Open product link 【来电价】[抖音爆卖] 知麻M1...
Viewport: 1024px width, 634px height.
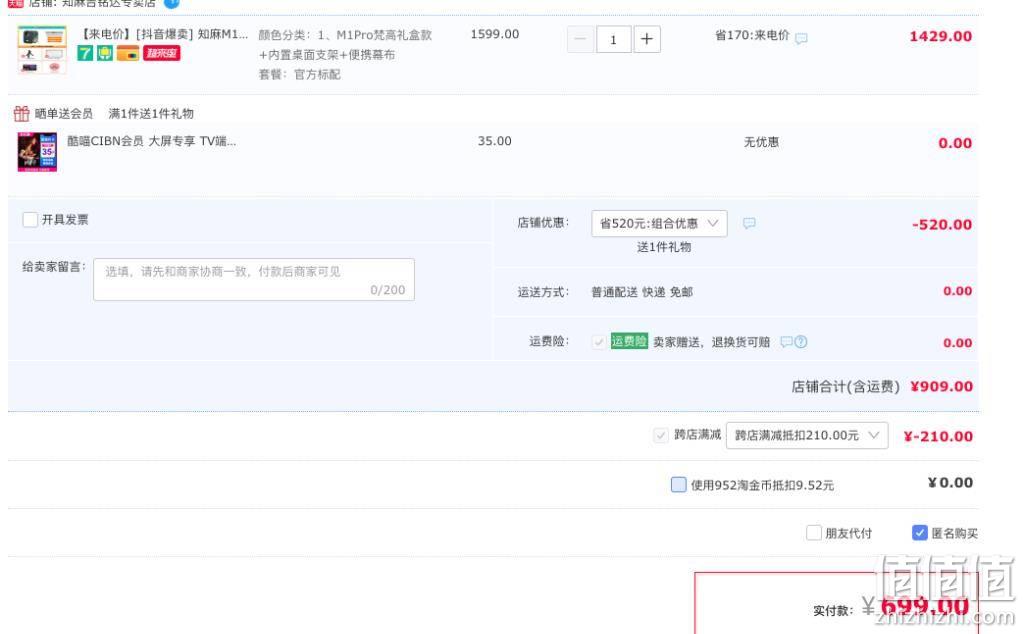click(163, 34)
